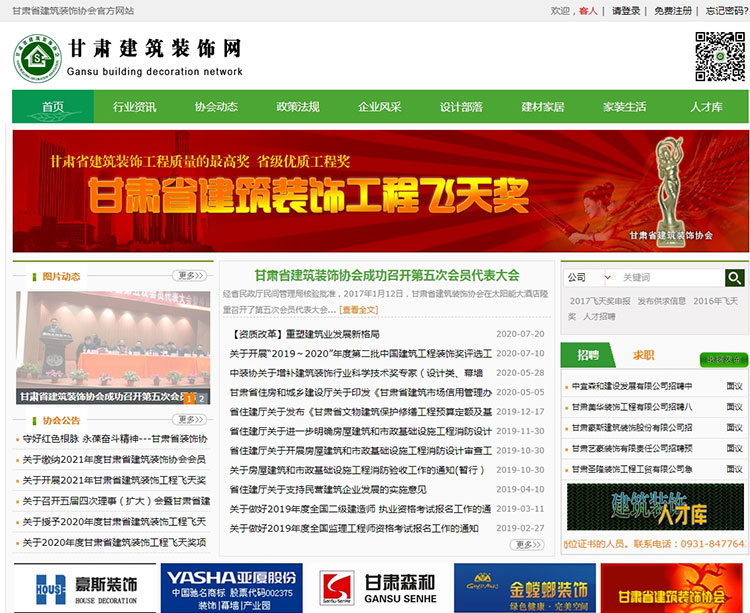Click the 请登录 link
This screenshot has width=750, height=613.
(x=626, y=11)
